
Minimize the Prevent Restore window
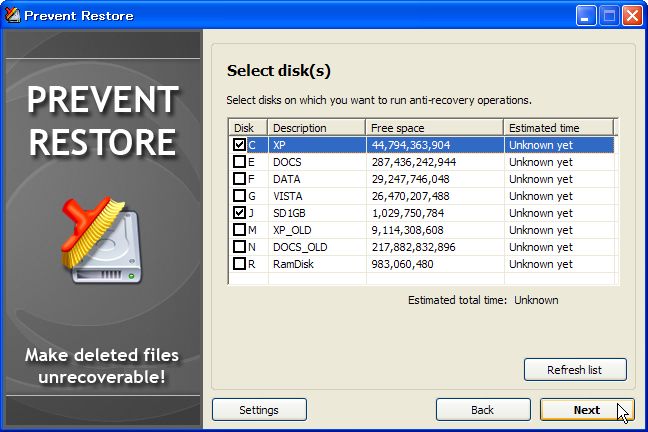tap(585, 16)
